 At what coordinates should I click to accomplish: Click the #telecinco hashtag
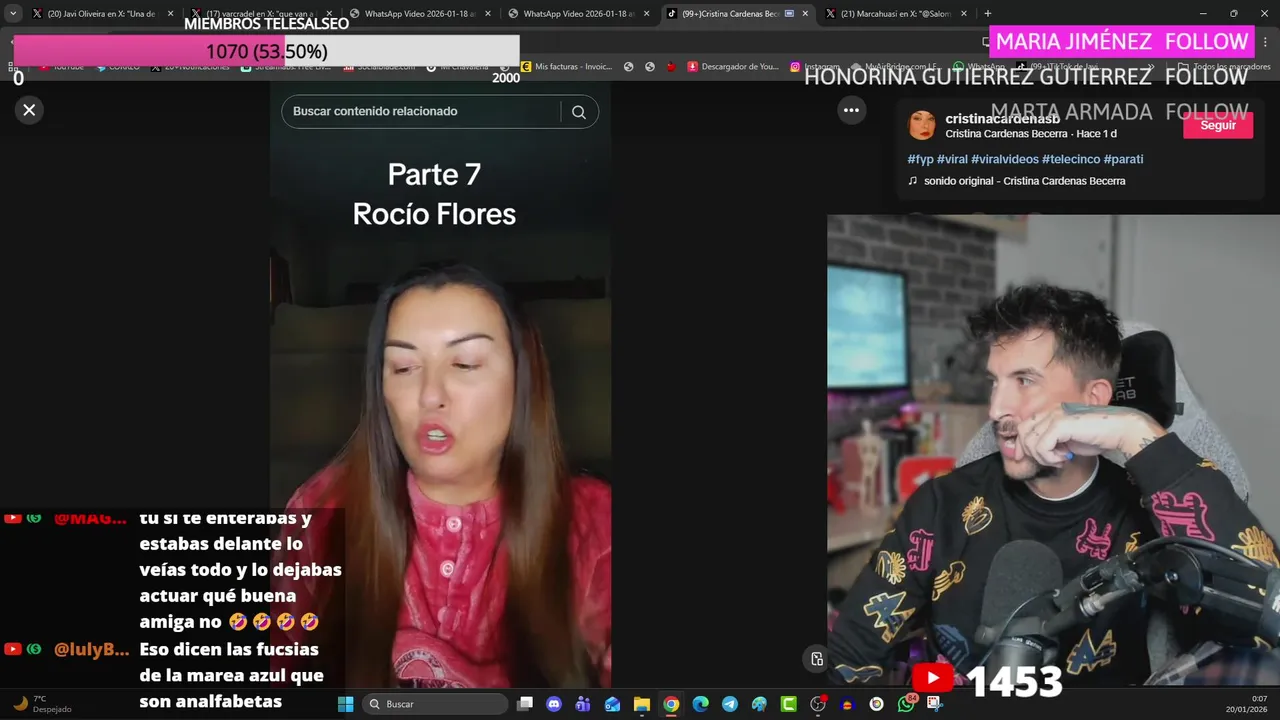pyautogui.click(x=1071, y=159)
